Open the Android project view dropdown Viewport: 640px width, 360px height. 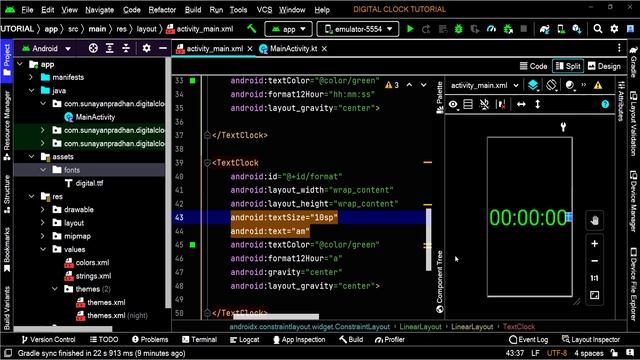coord(47,48)
